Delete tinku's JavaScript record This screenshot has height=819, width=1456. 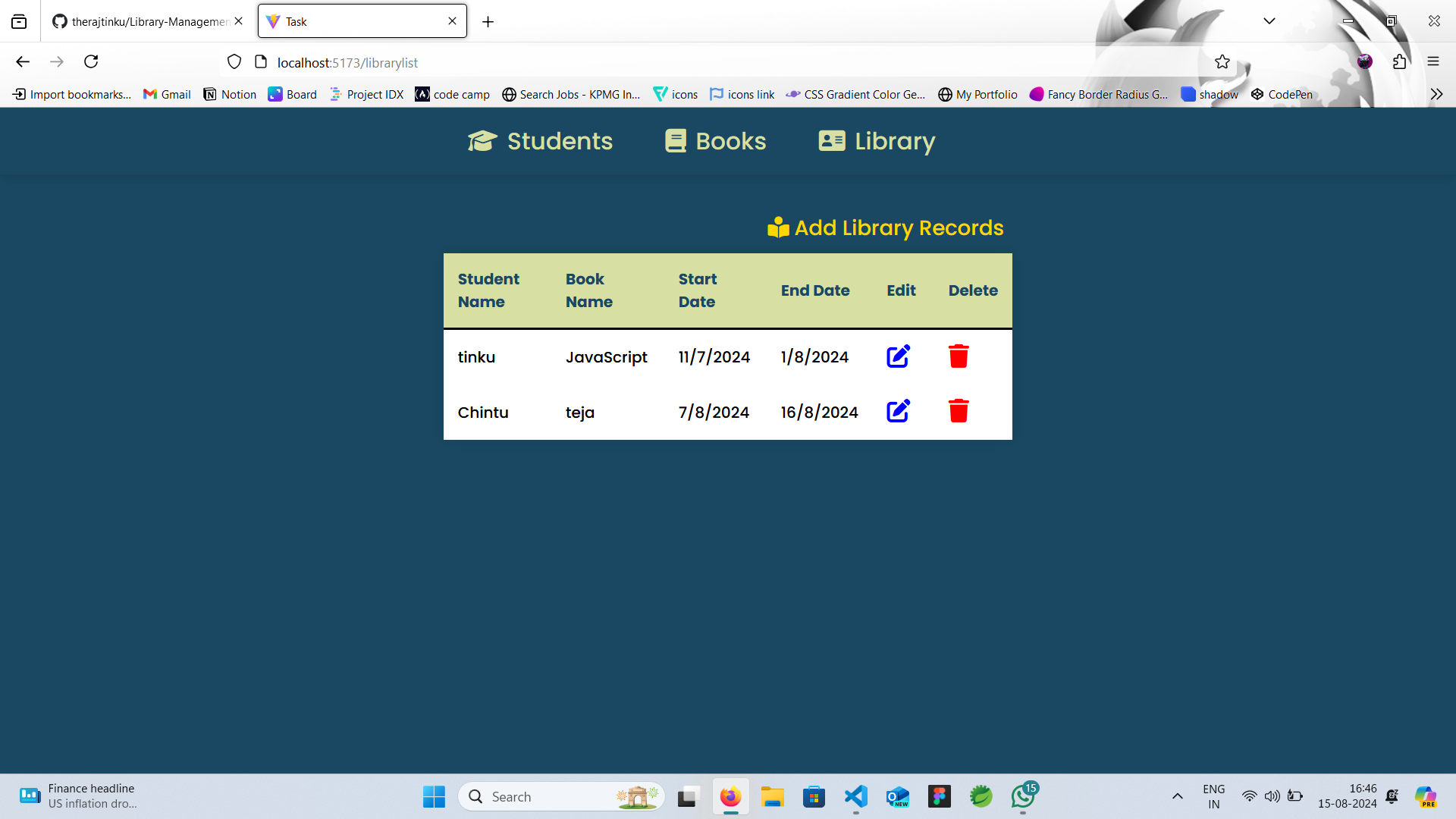click(x=959, y=356)
